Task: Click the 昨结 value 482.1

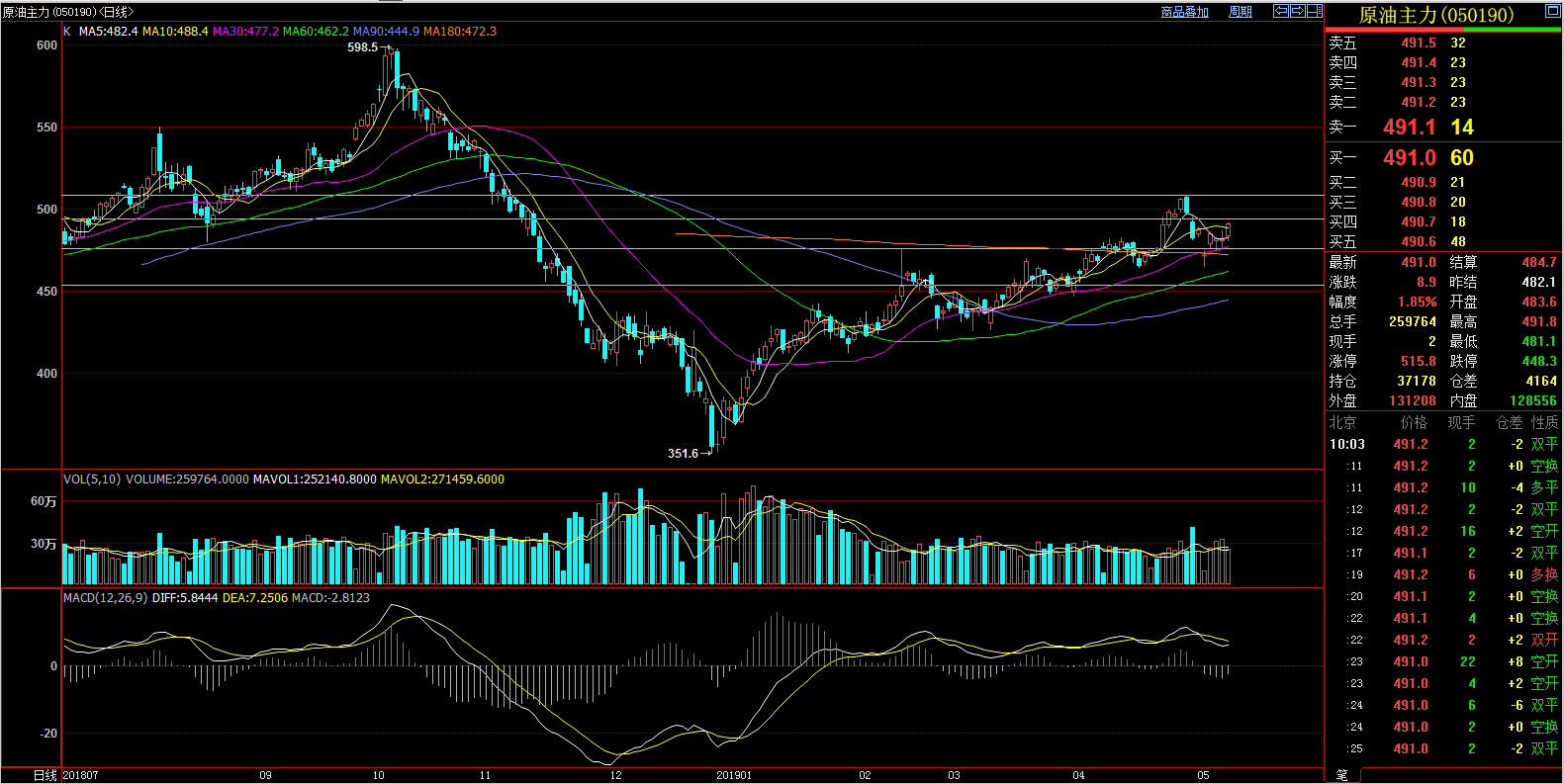Action: pyautogui.click(x=1539, y=282)
